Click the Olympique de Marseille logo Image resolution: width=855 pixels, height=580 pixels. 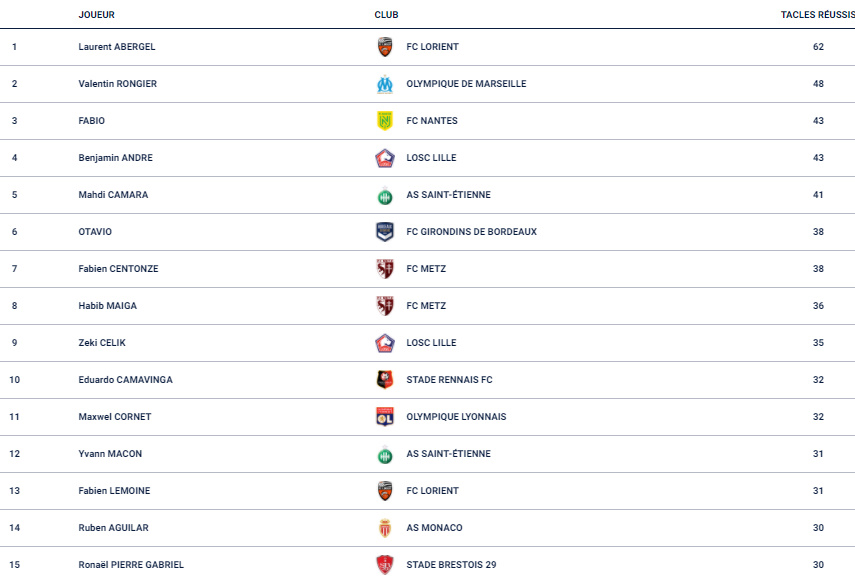coord(385,84)
